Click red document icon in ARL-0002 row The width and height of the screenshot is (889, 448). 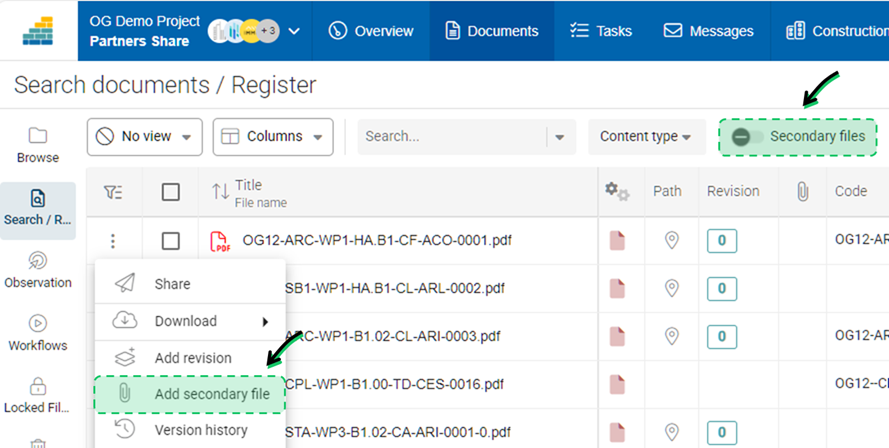(617, 288)
